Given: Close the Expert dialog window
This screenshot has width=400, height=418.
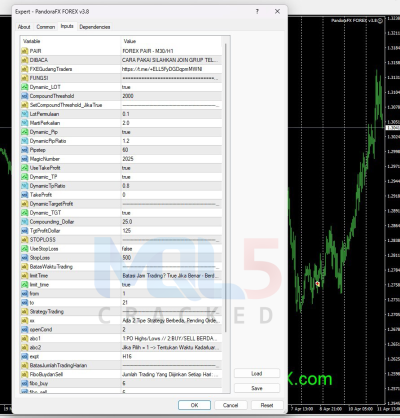Looking at the screenshot, I should [277, 11].
